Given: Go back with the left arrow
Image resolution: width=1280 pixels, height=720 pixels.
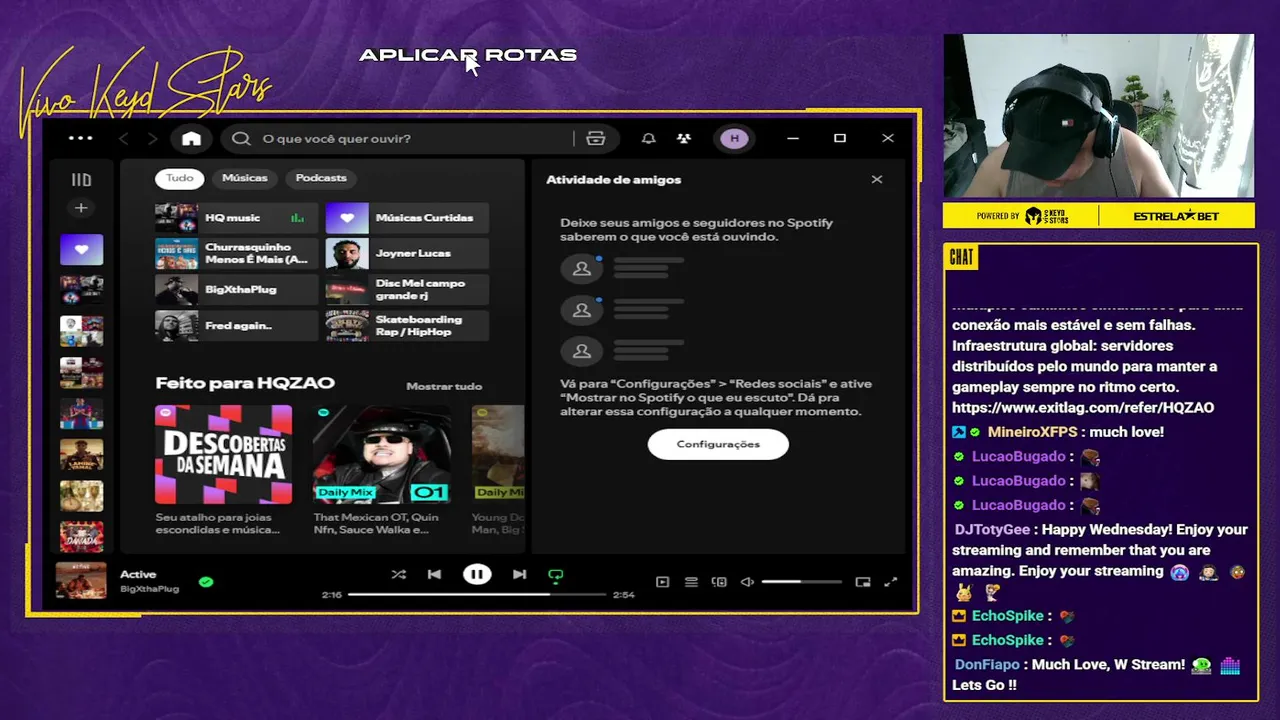Looking at the screenshot, I should coord(124,139).
